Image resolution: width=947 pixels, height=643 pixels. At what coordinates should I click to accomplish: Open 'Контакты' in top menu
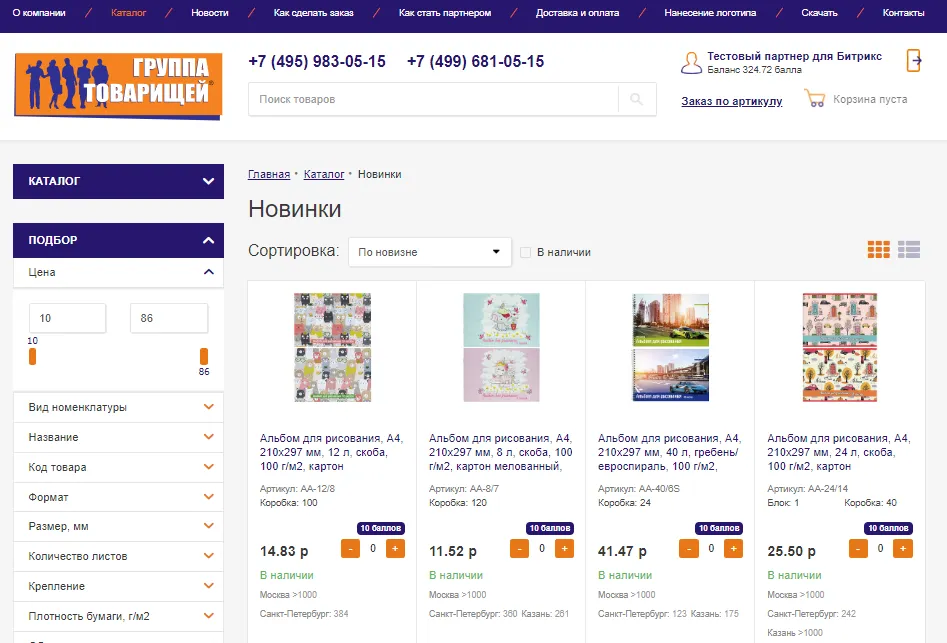point(903,13)
